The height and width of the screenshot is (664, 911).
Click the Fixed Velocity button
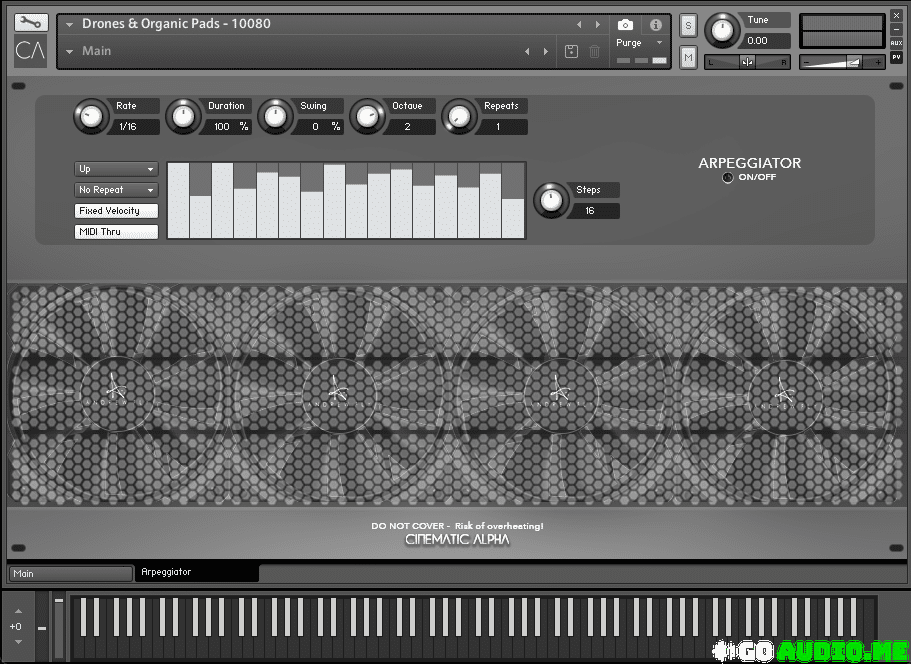pyautogui.click(x=116, y=211)
